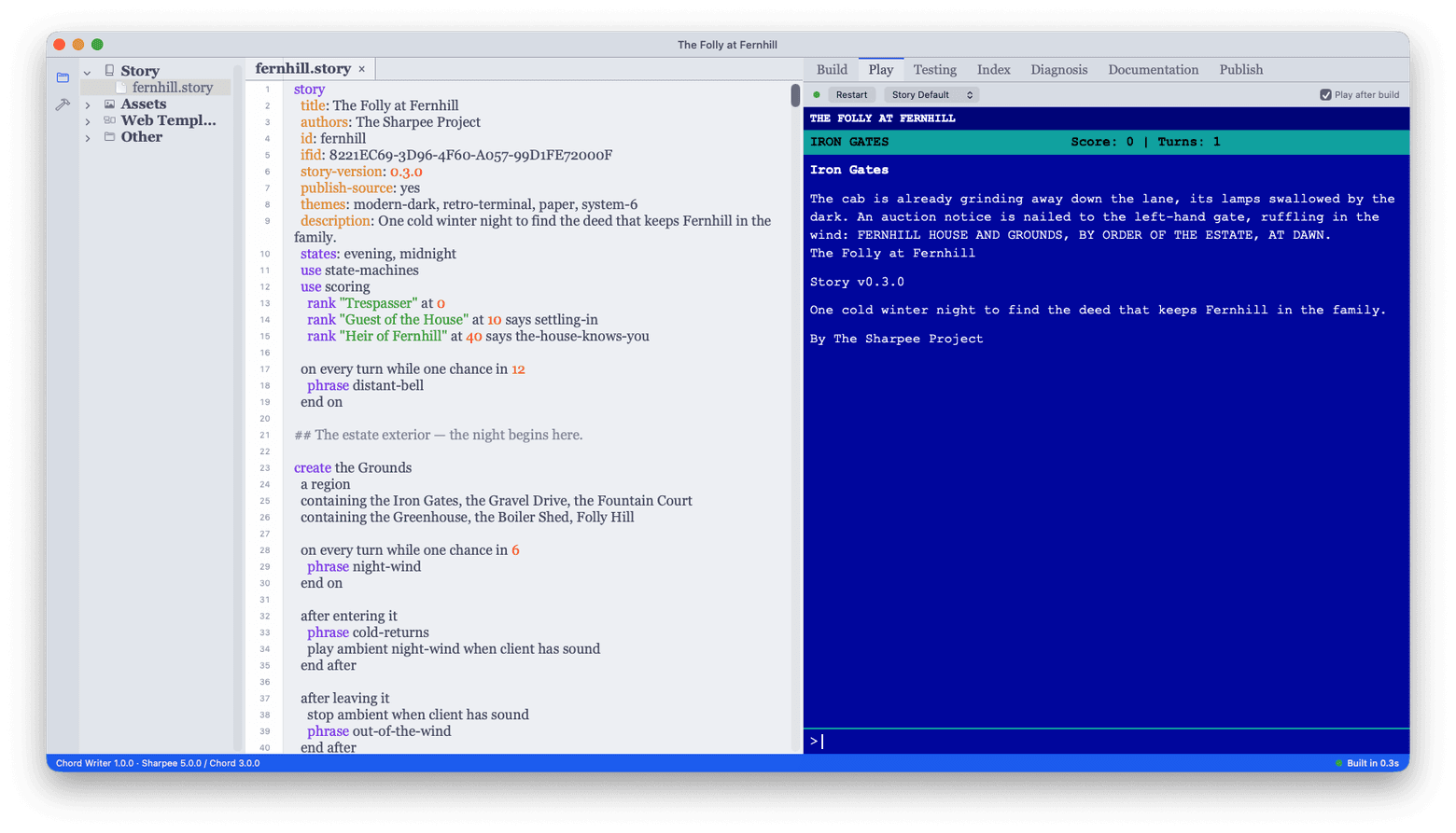The height and width of the screenshot is (833, 1456).
Task: Click the phrase distant-bell line
Action: tap(365, 385)
